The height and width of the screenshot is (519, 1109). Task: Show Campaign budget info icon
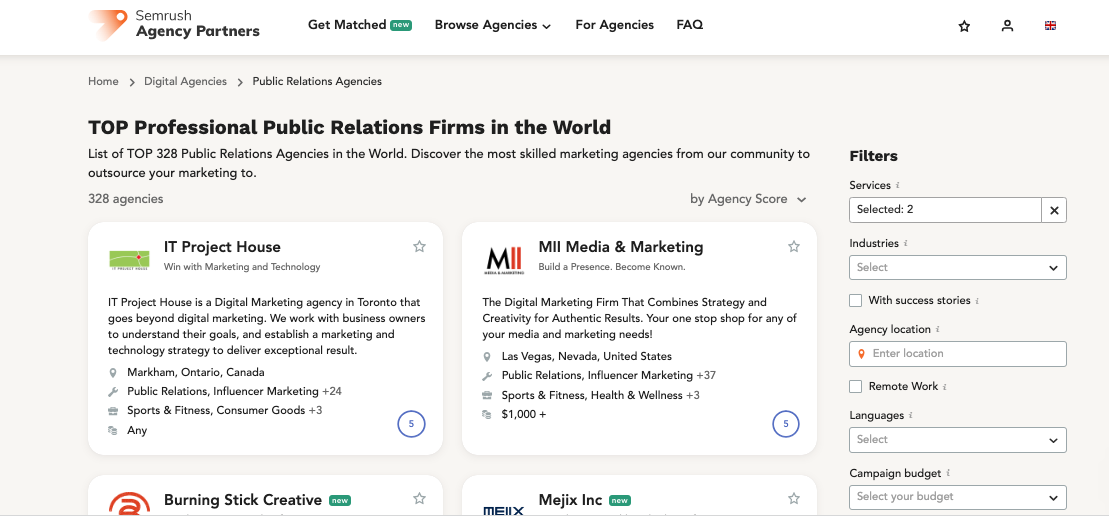948,473
